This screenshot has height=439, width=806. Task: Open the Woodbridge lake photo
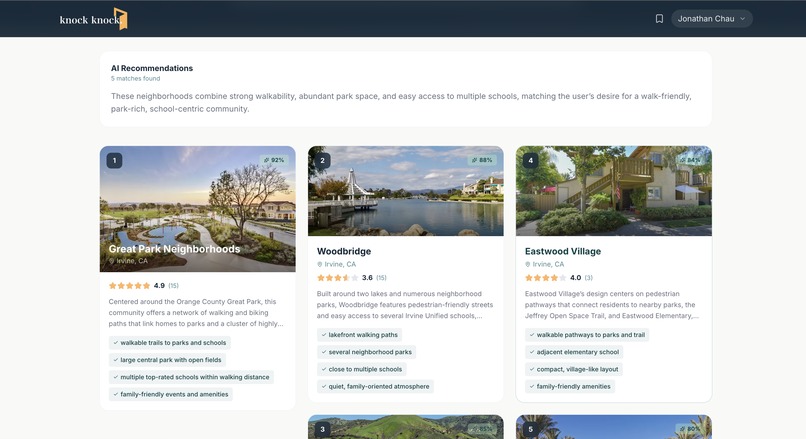pos(406,191)
